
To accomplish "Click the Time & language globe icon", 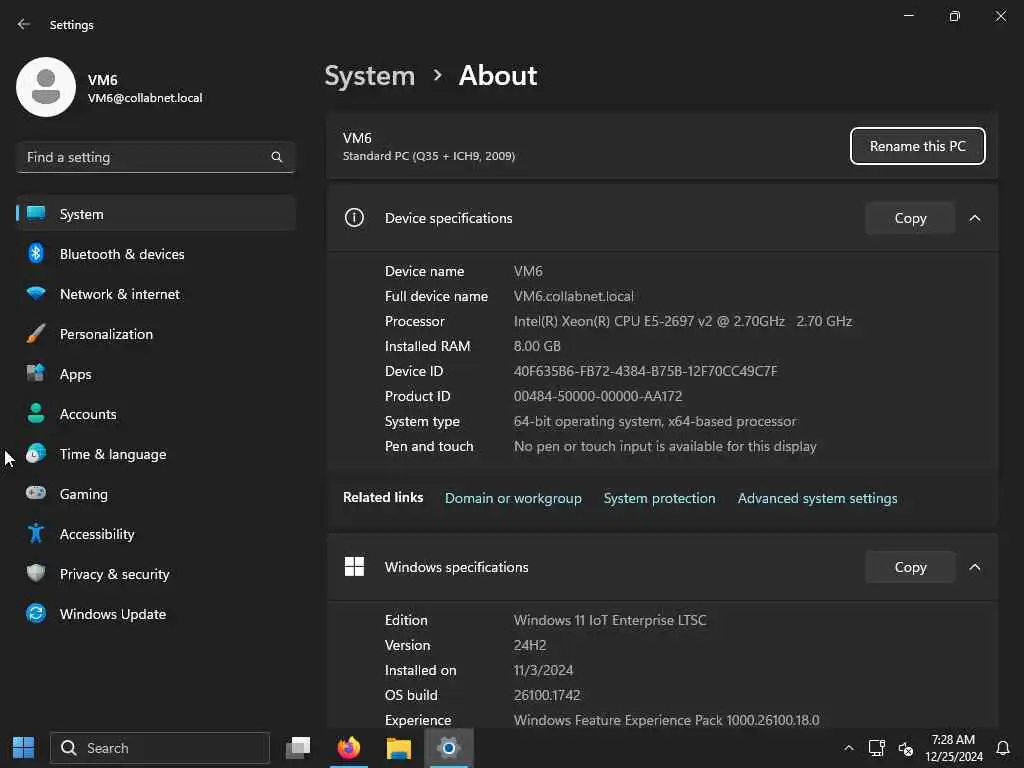I will coord(36,453).
